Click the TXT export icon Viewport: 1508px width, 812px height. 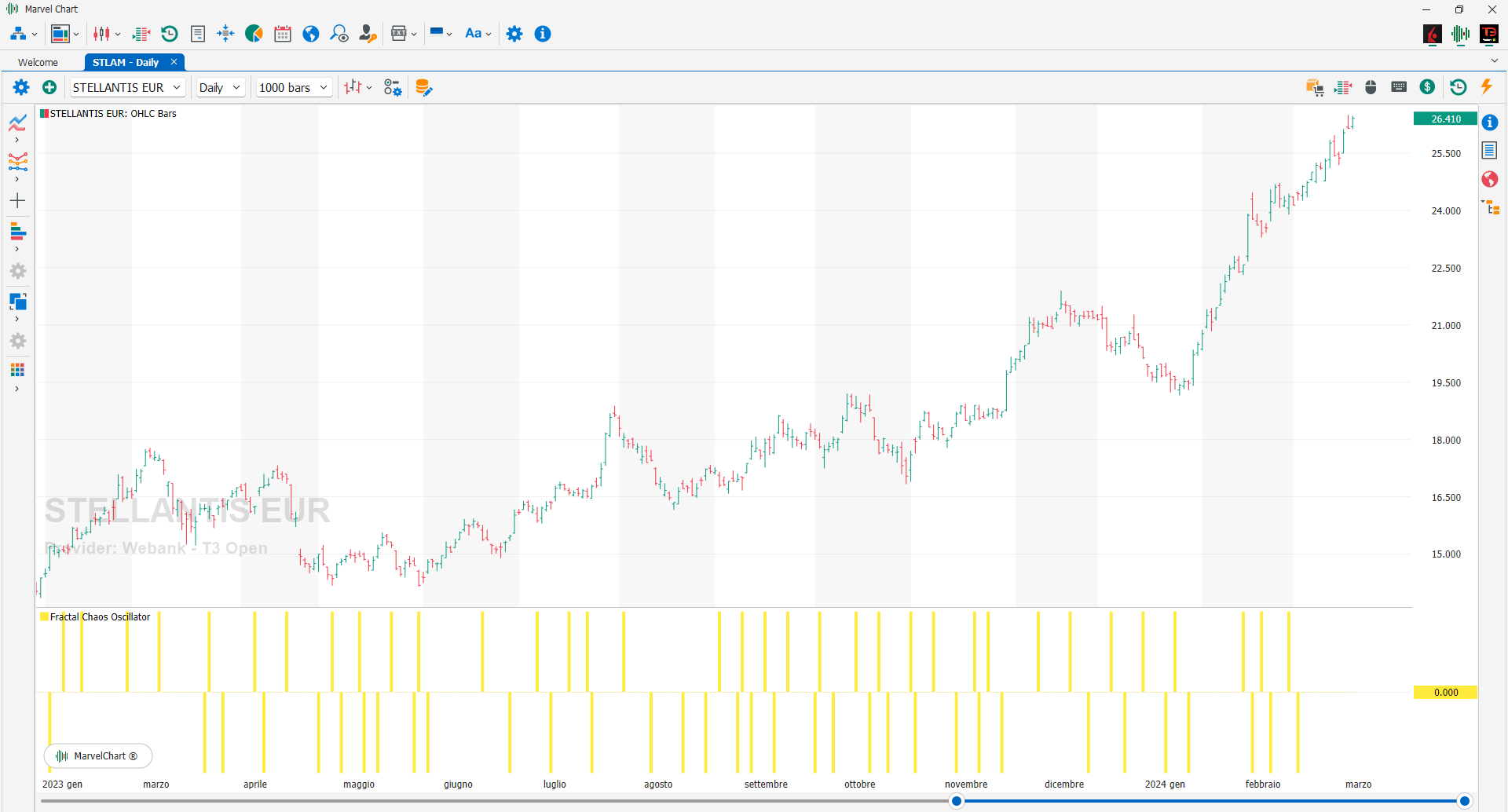[399, 34]
